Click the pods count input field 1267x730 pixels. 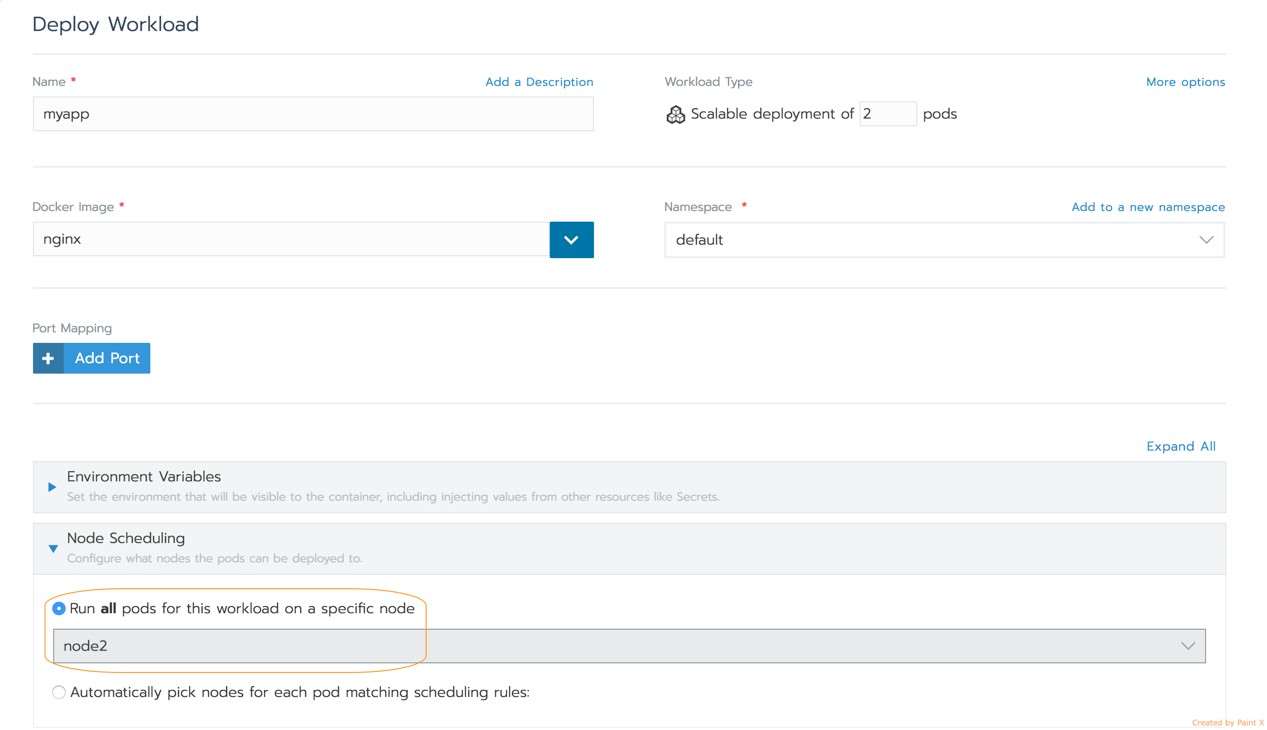tap(887, 114)
